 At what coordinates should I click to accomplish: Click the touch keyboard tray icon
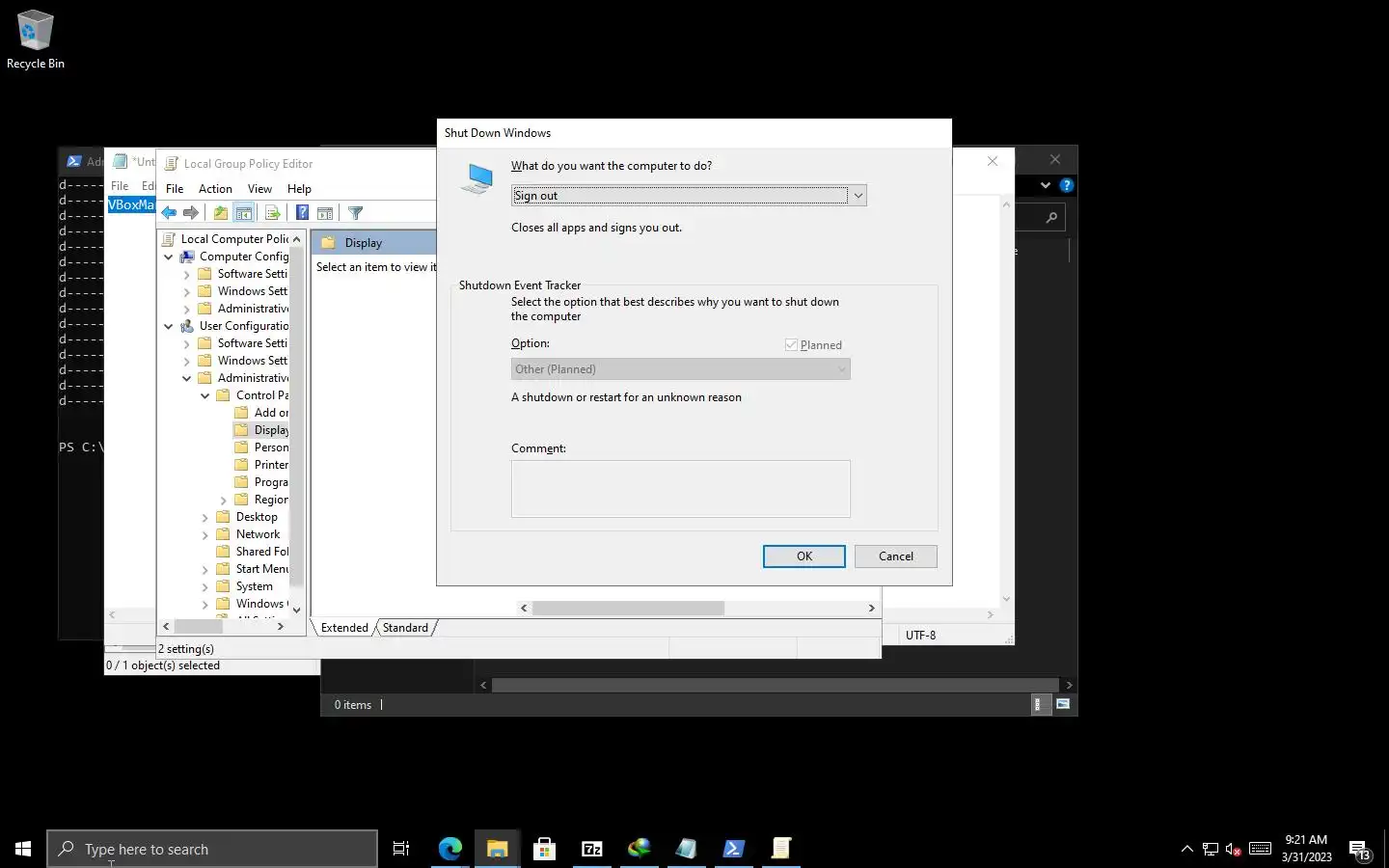pos(1260,849)
